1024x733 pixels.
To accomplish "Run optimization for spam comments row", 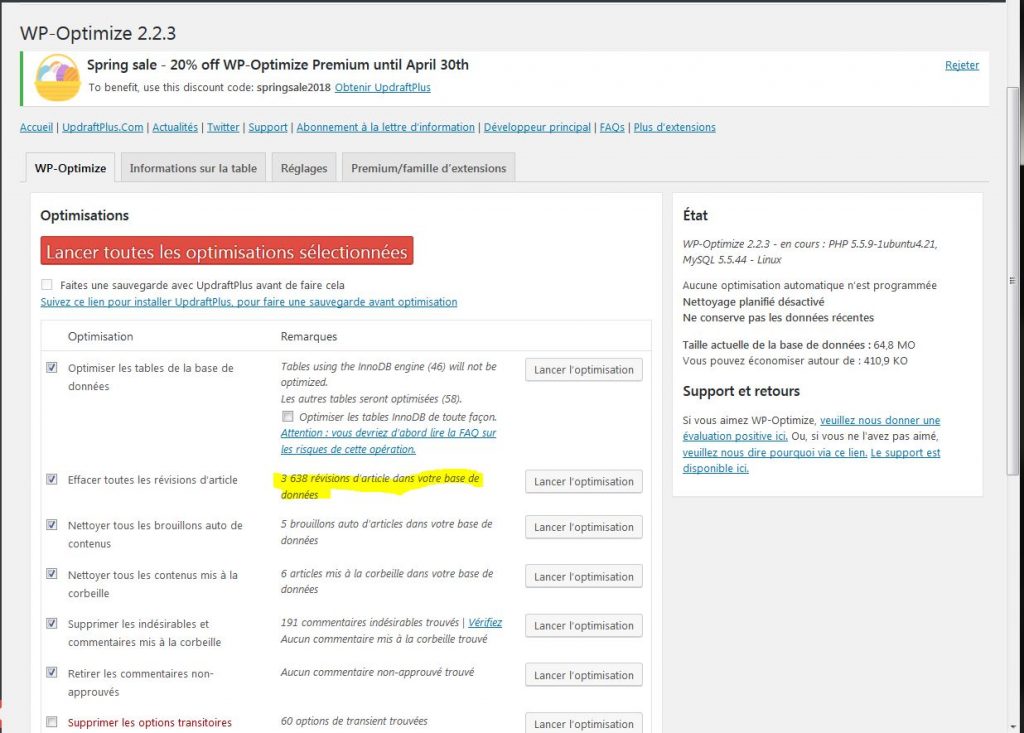I will coord(583,626).
